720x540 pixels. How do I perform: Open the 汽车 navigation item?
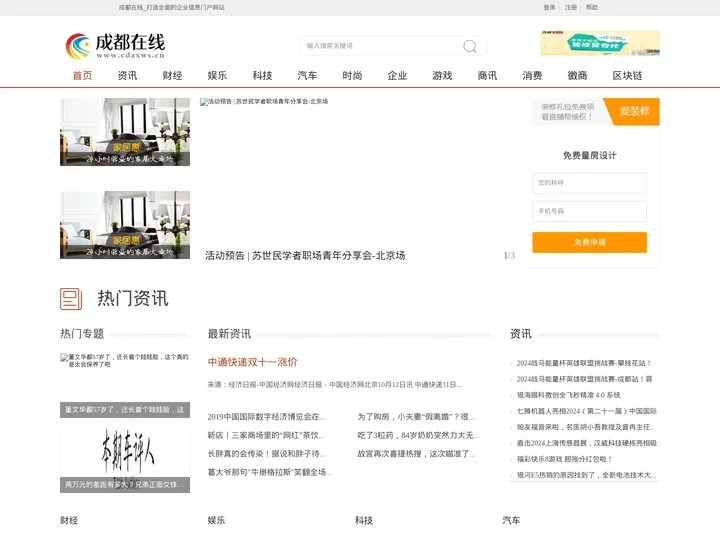(307, 76)
